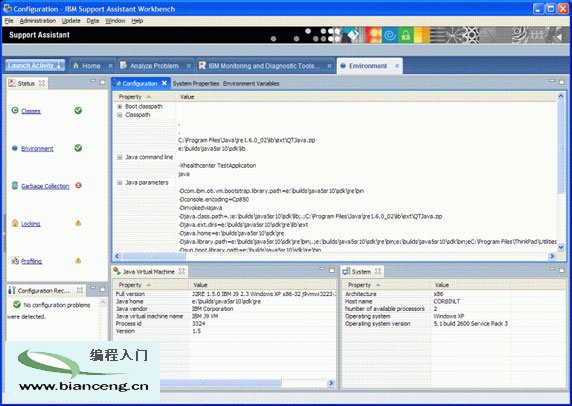Image resolution: width=572 pixels, height=406 pixels.
Task: Close the Status view
Action: tap(42, 83)
